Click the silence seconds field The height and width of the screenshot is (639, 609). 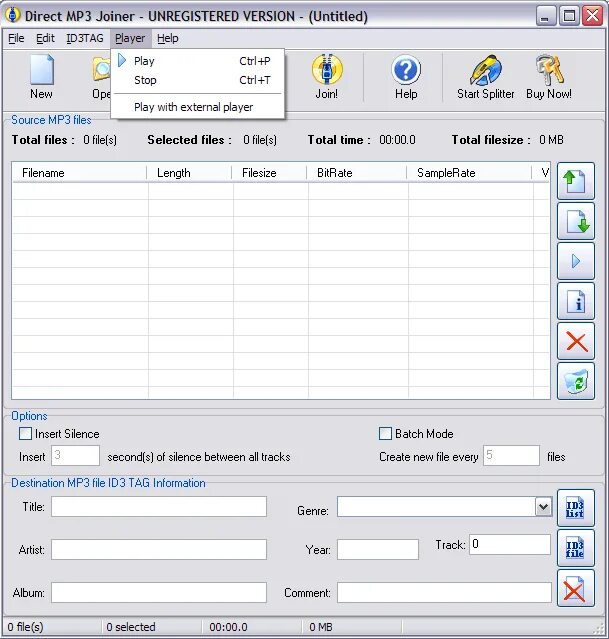(x=75, y=455)
